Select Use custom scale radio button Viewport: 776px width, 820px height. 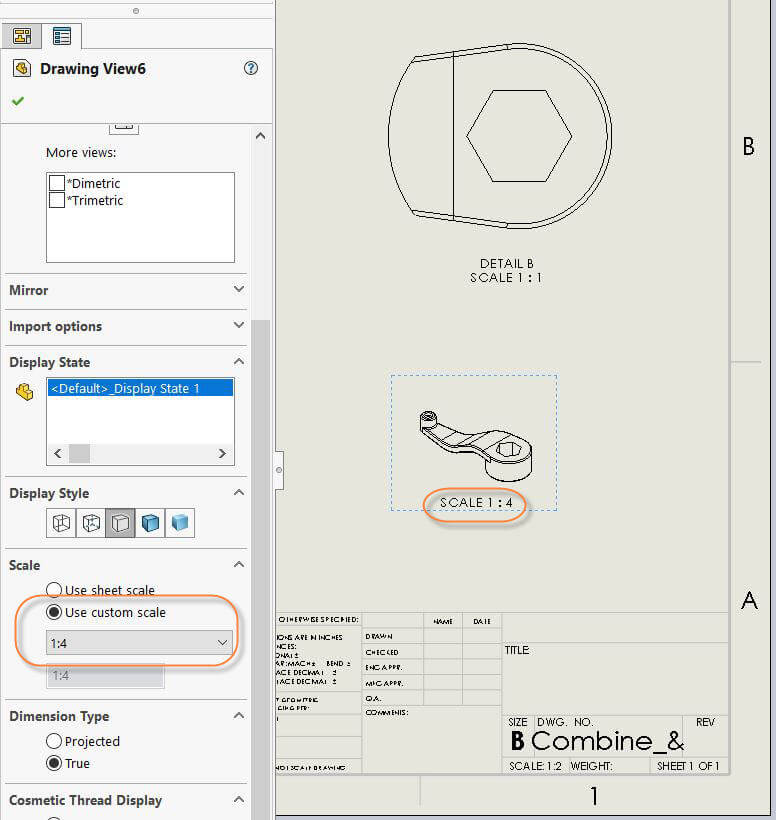coord(54,612)
